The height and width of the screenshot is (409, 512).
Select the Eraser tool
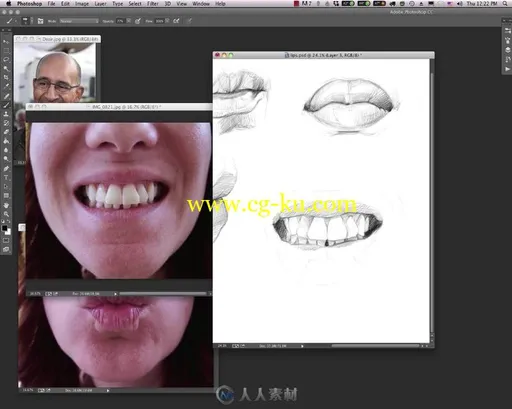(6, 132)
